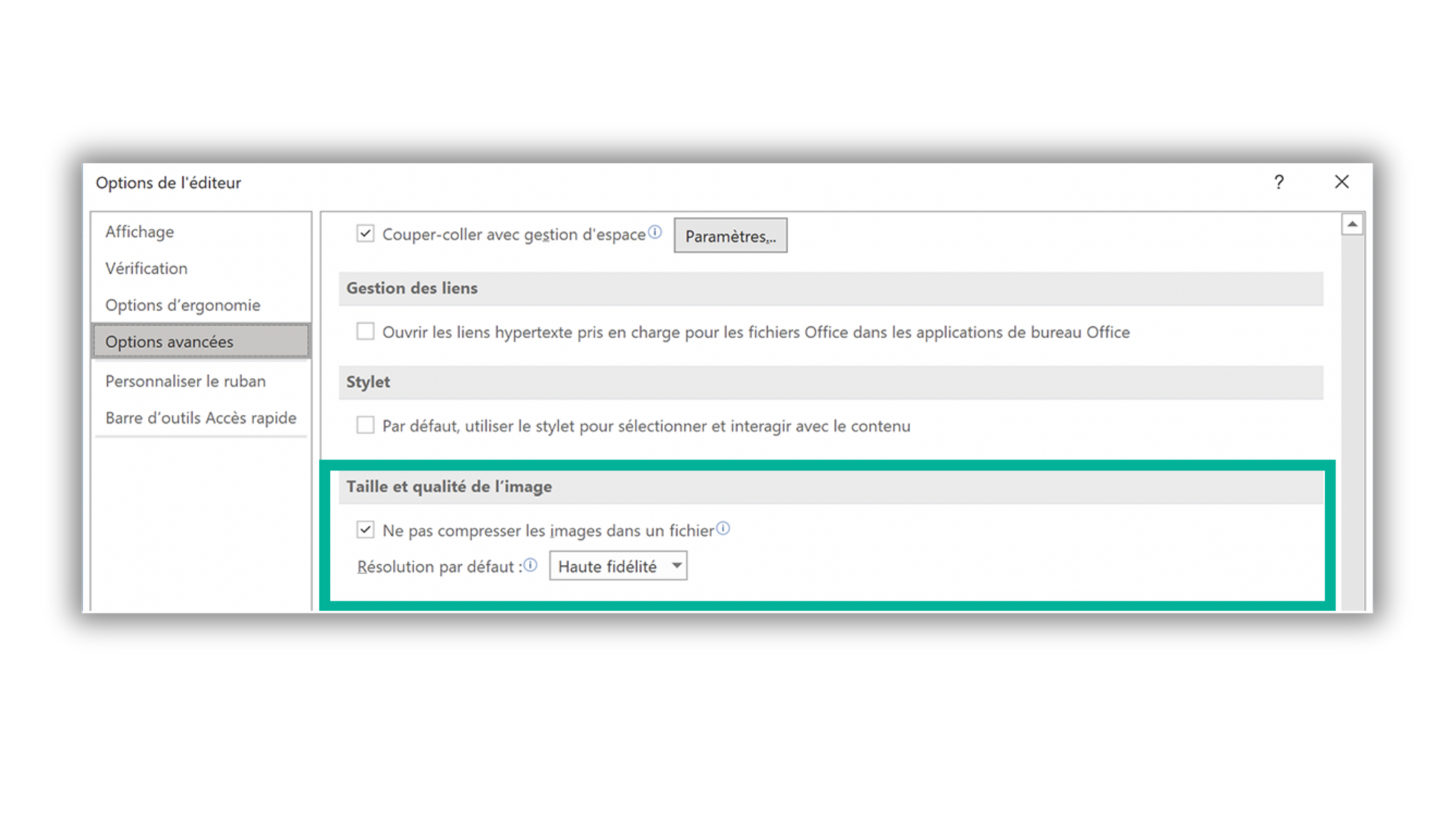Image resolution: width=1456 pixels, height=819 pixels.
Task: Click info icon next to Ne pas compresser
Action: pos(723,529)
